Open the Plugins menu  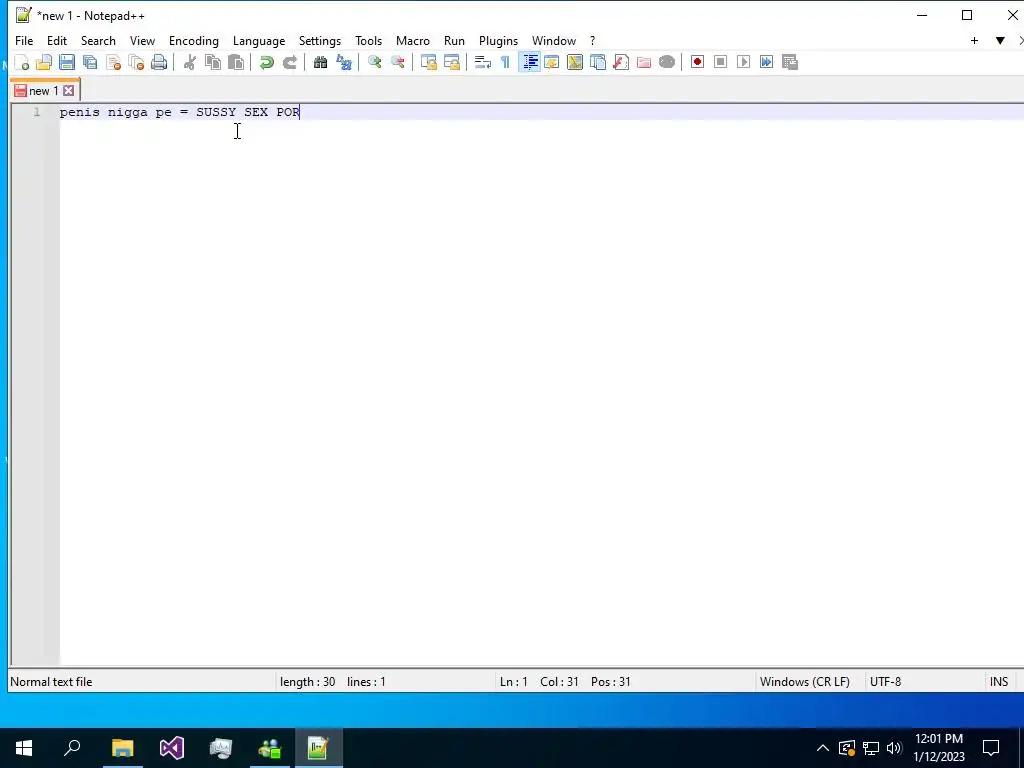(x=498, y=40)
